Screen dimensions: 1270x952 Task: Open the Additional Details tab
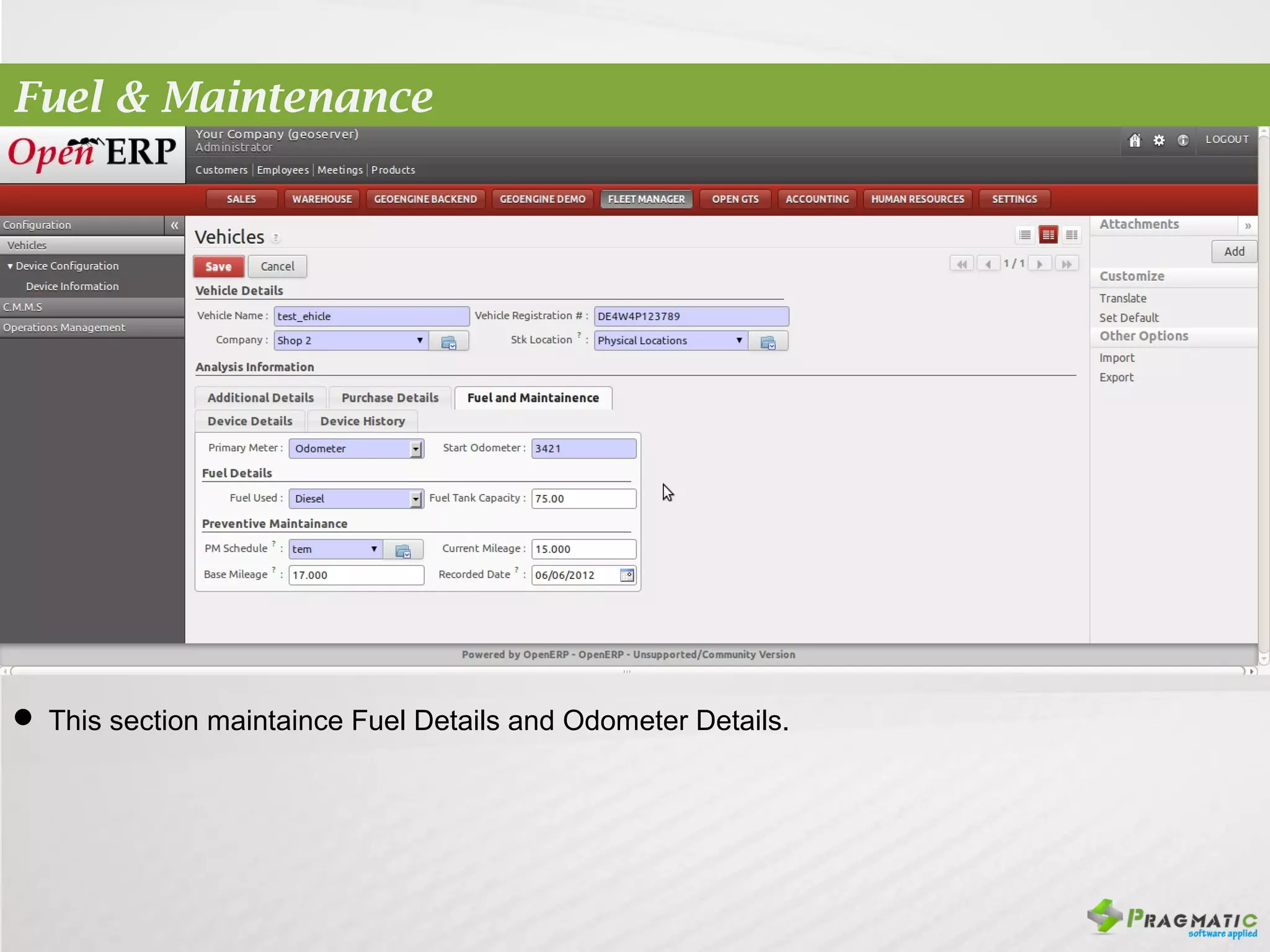pos(260,398)
